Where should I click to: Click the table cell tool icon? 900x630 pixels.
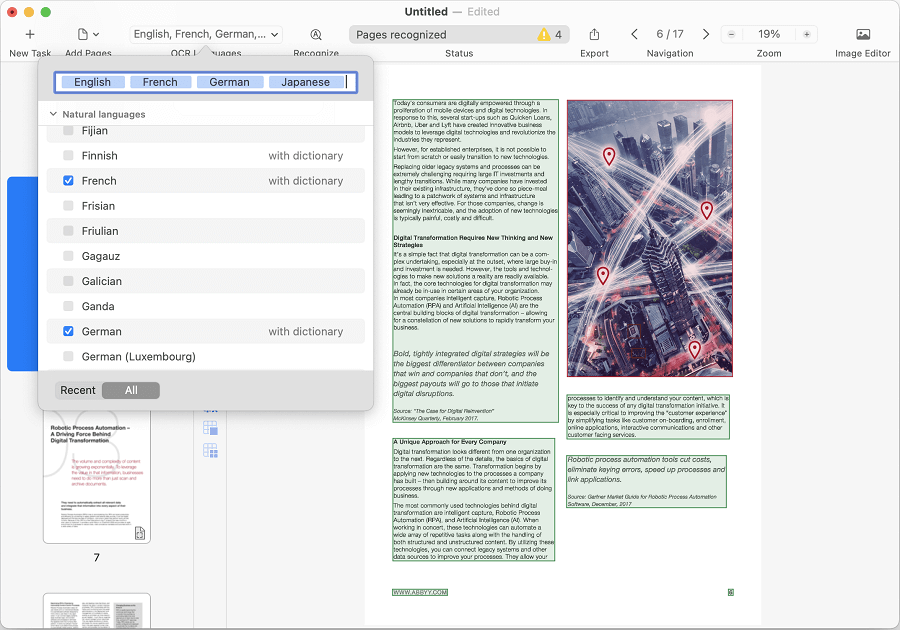point(211,428)
